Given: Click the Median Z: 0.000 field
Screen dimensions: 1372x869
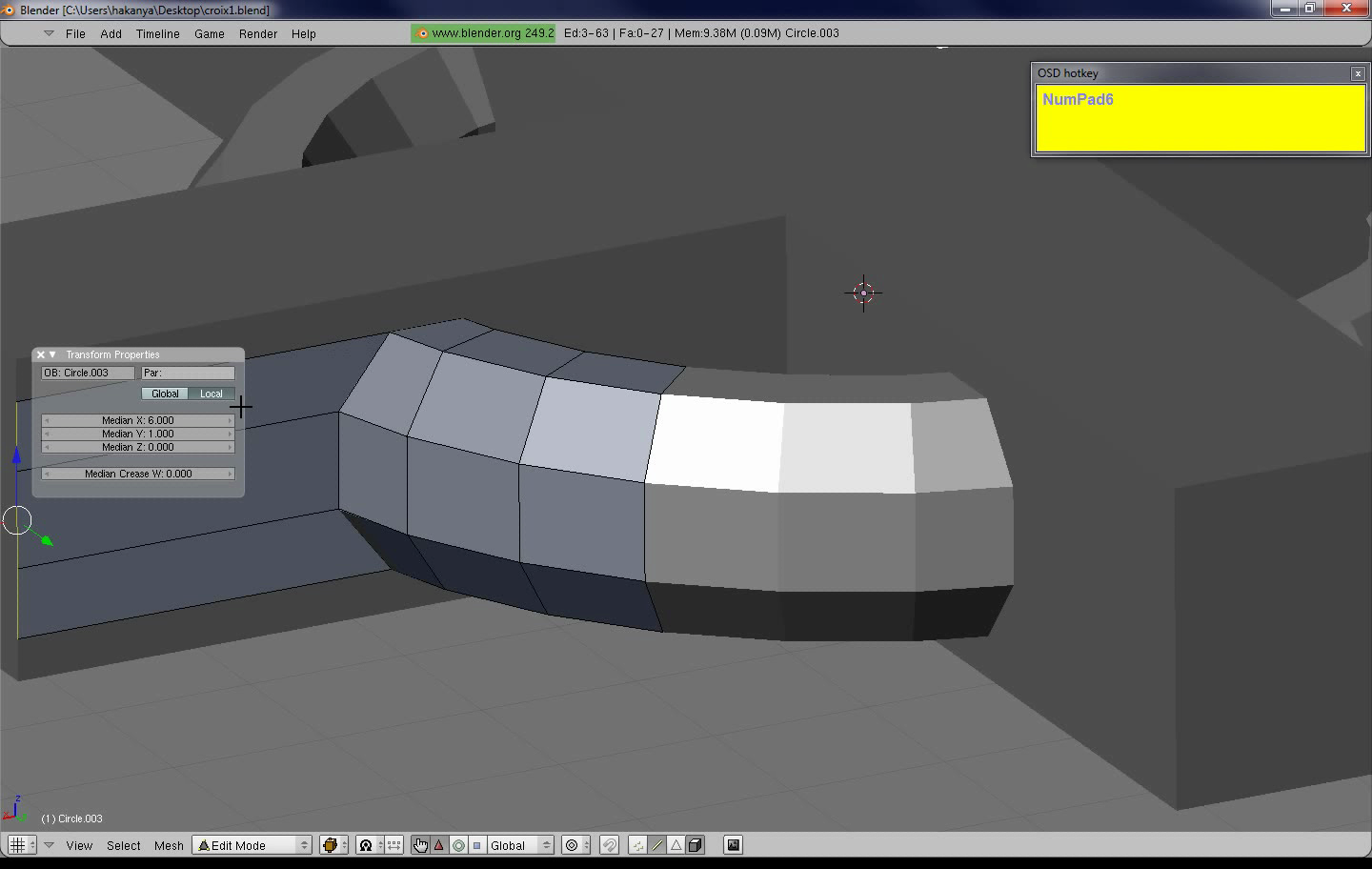Looking at the screenshot, I should (x=138, y=447).
